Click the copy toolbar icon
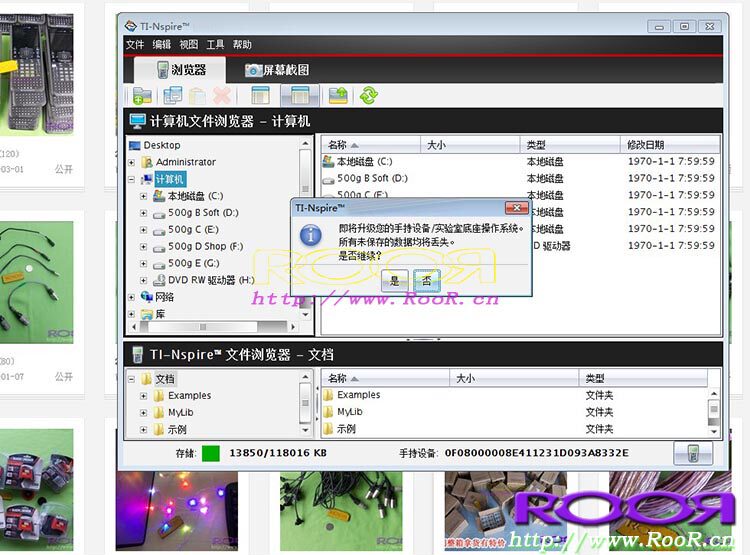Screen dimensions: 750x555 tap(172, 95)
